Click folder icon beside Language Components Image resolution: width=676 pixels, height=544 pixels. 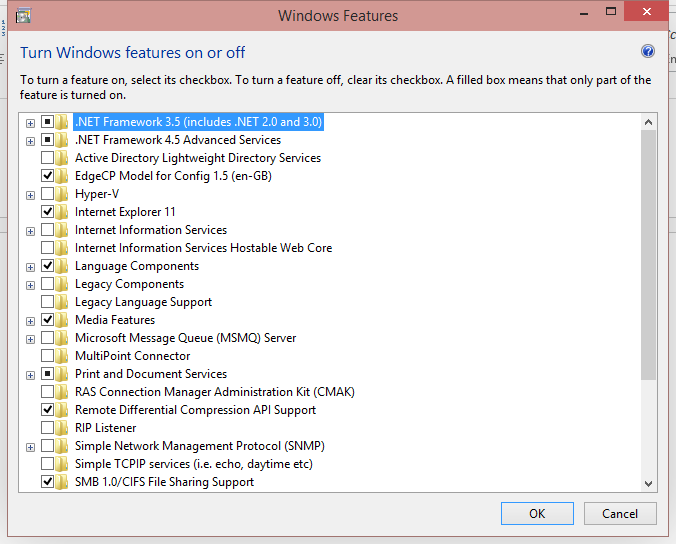[62, 266]
